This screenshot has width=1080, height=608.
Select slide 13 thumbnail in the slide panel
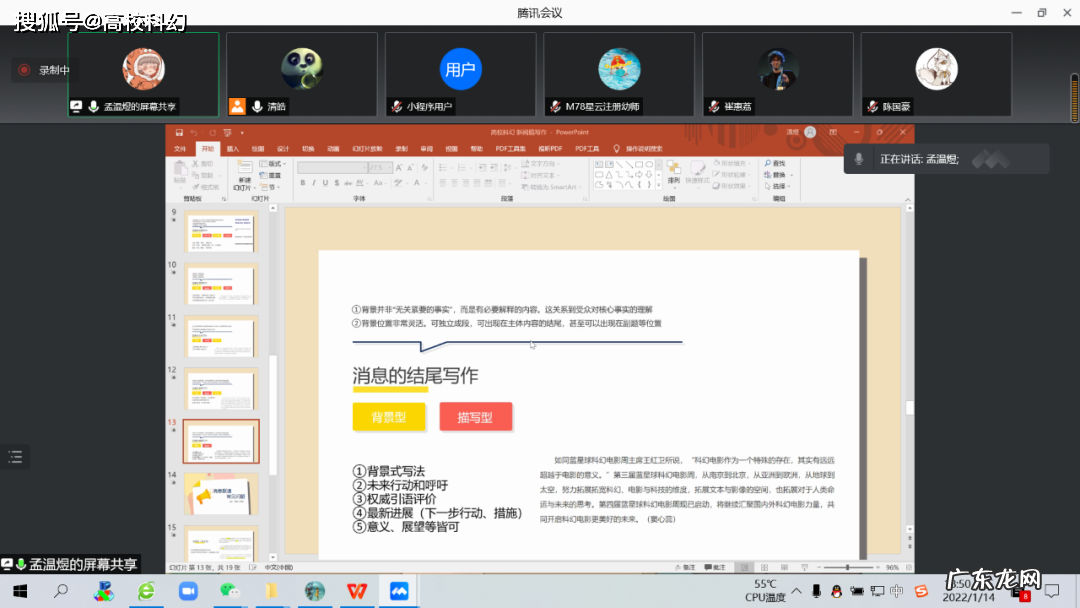(x=220, y=441)
